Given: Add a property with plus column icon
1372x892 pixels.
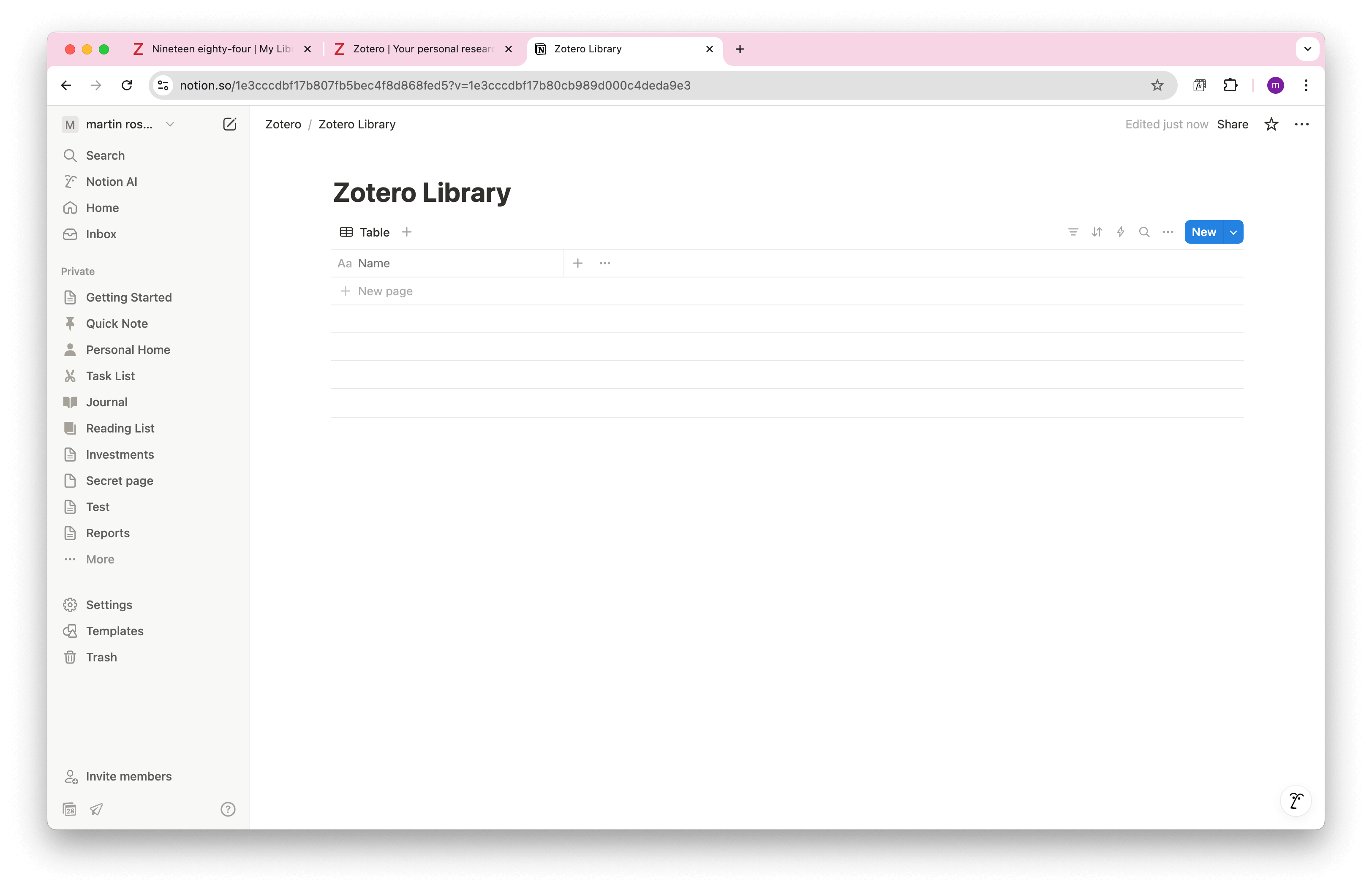Looking at the screenshot, I should (x=577, y=264).
